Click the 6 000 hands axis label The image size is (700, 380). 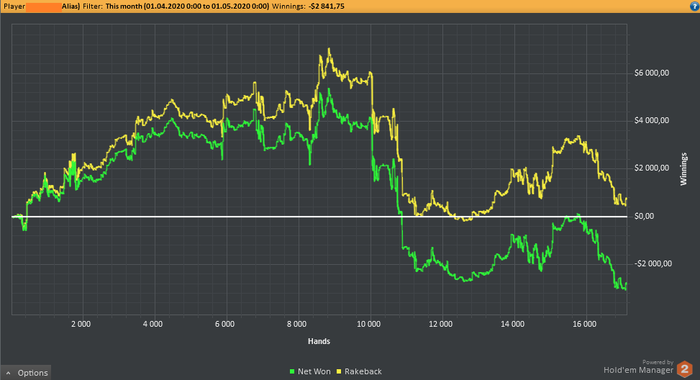pyautogui.click(x=225, y=324)
